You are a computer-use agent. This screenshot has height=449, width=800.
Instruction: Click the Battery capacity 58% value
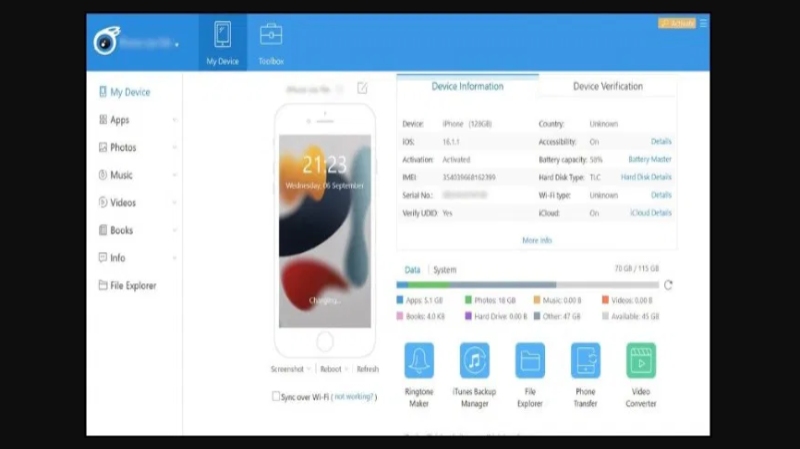click(x=596, y=160)
